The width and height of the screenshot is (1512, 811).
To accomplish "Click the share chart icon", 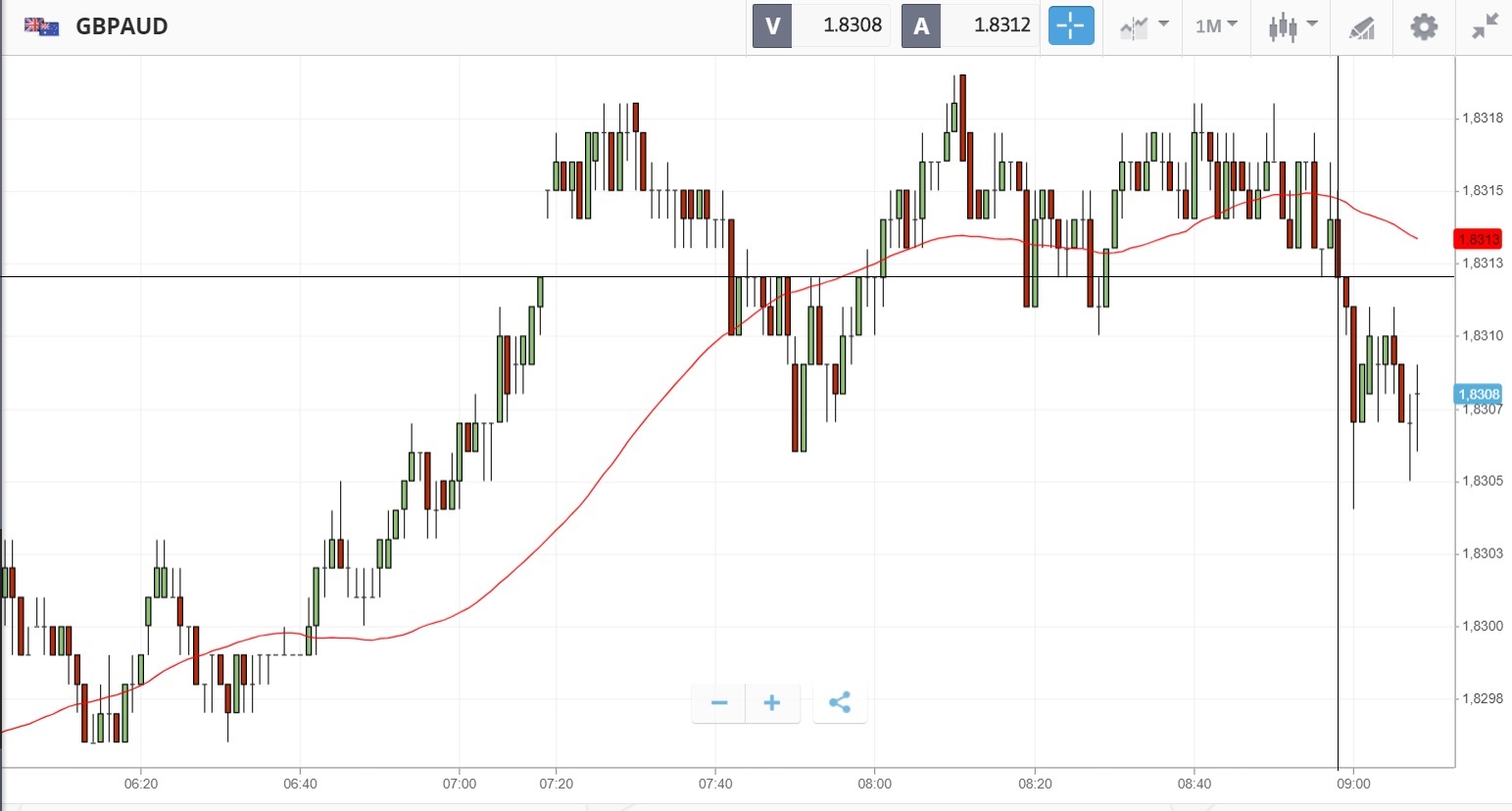I will coord(840,703).
